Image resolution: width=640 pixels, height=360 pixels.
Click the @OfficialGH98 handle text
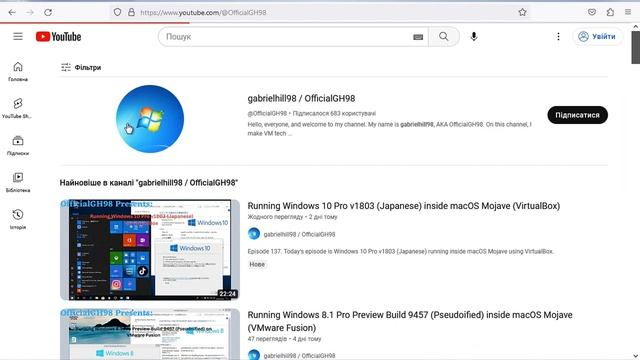coord(267,113)
